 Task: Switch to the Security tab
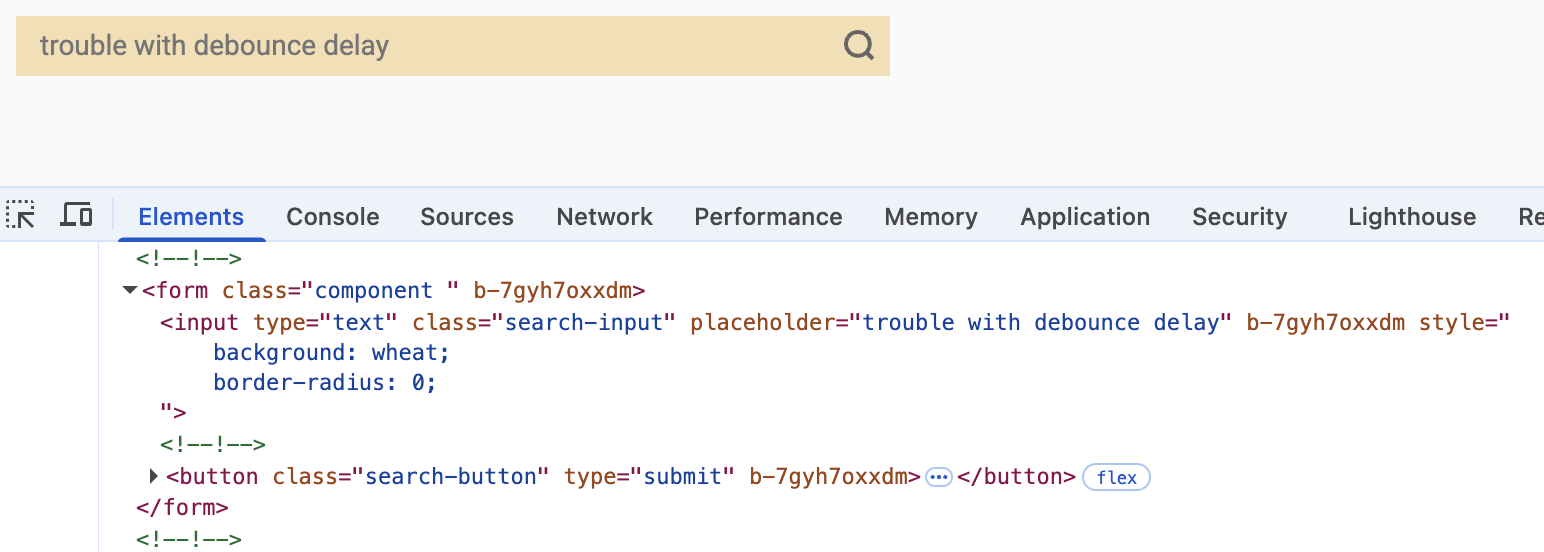pyautogui.click(x=1239, y=217)
